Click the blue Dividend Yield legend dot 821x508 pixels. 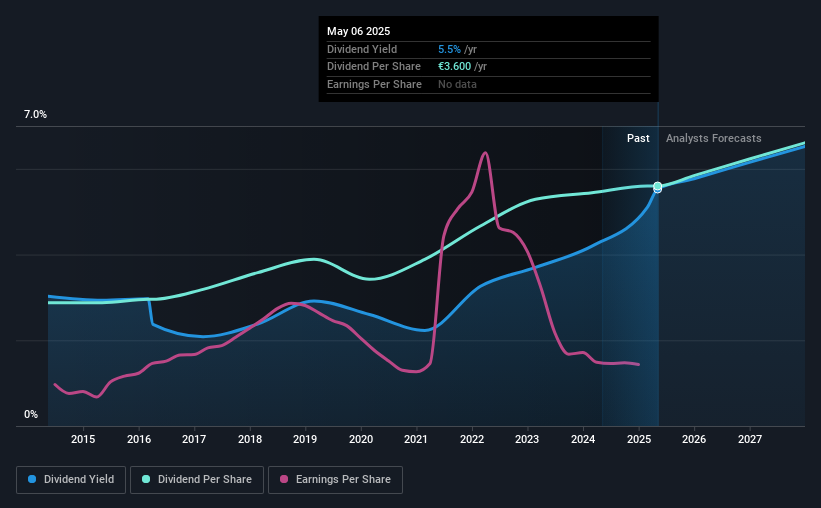click(x=32, y=479)
